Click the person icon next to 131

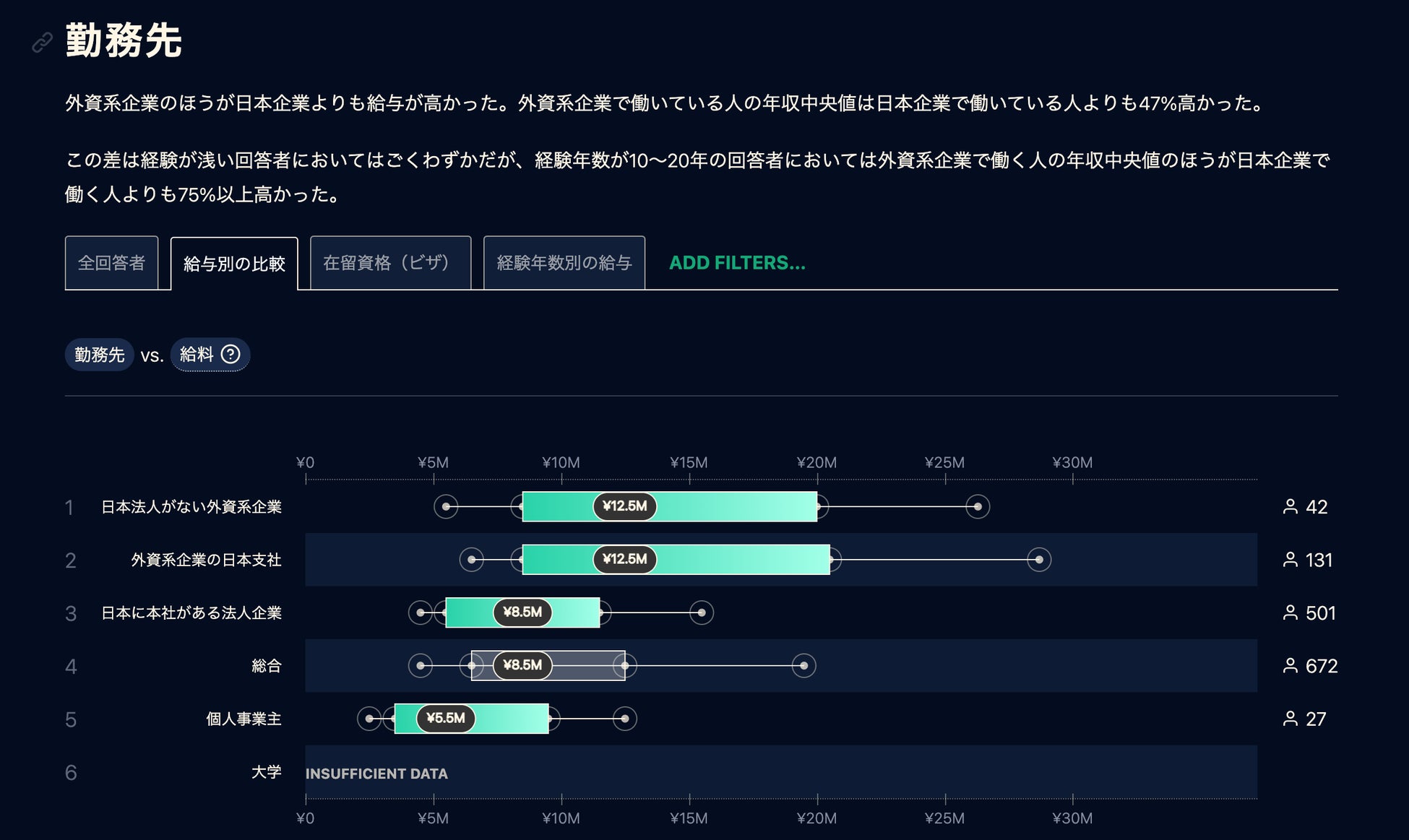pyautogui.click(x=1290, y=560)
